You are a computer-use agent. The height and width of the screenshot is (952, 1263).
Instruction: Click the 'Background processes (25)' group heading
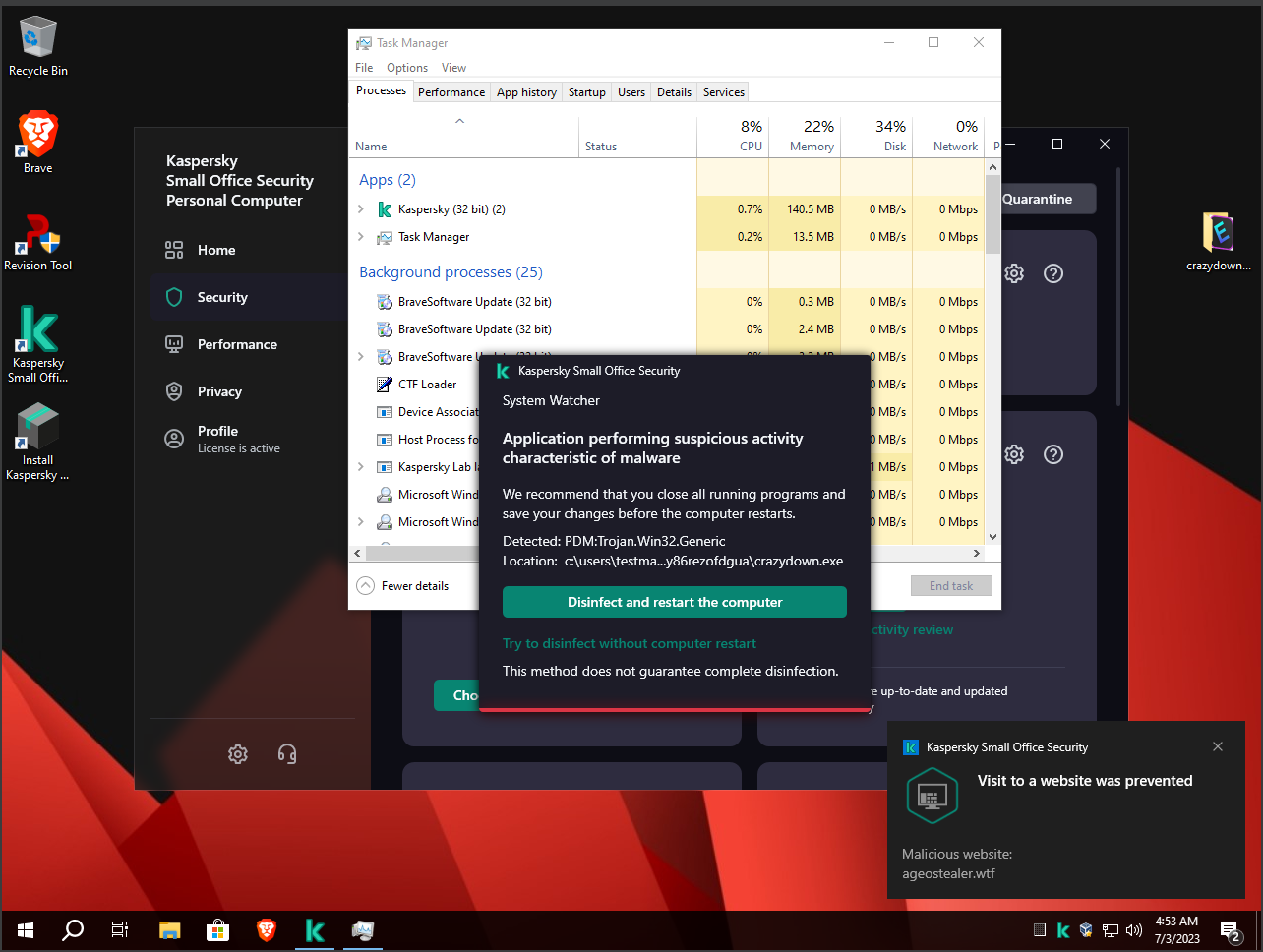pos(451,272)
